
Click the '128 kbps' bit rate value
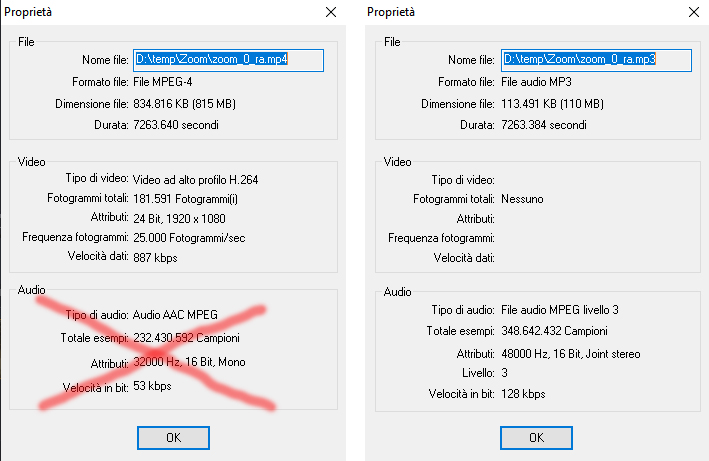pos(523,394)
